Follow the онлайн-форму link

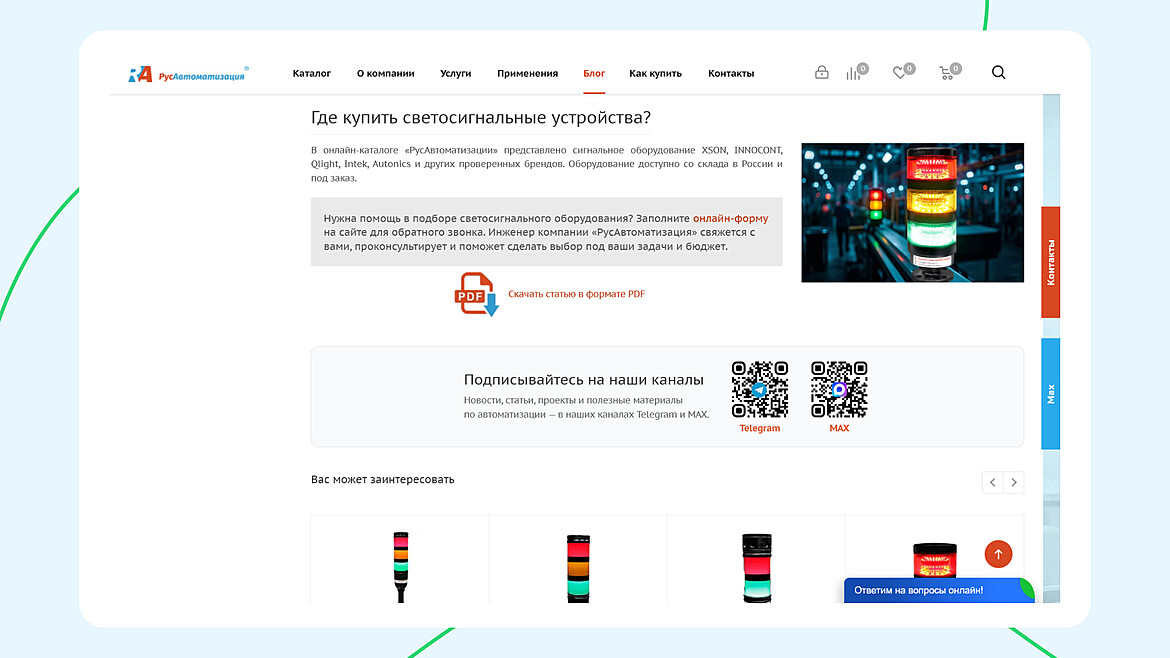click(x=731, y=219)
